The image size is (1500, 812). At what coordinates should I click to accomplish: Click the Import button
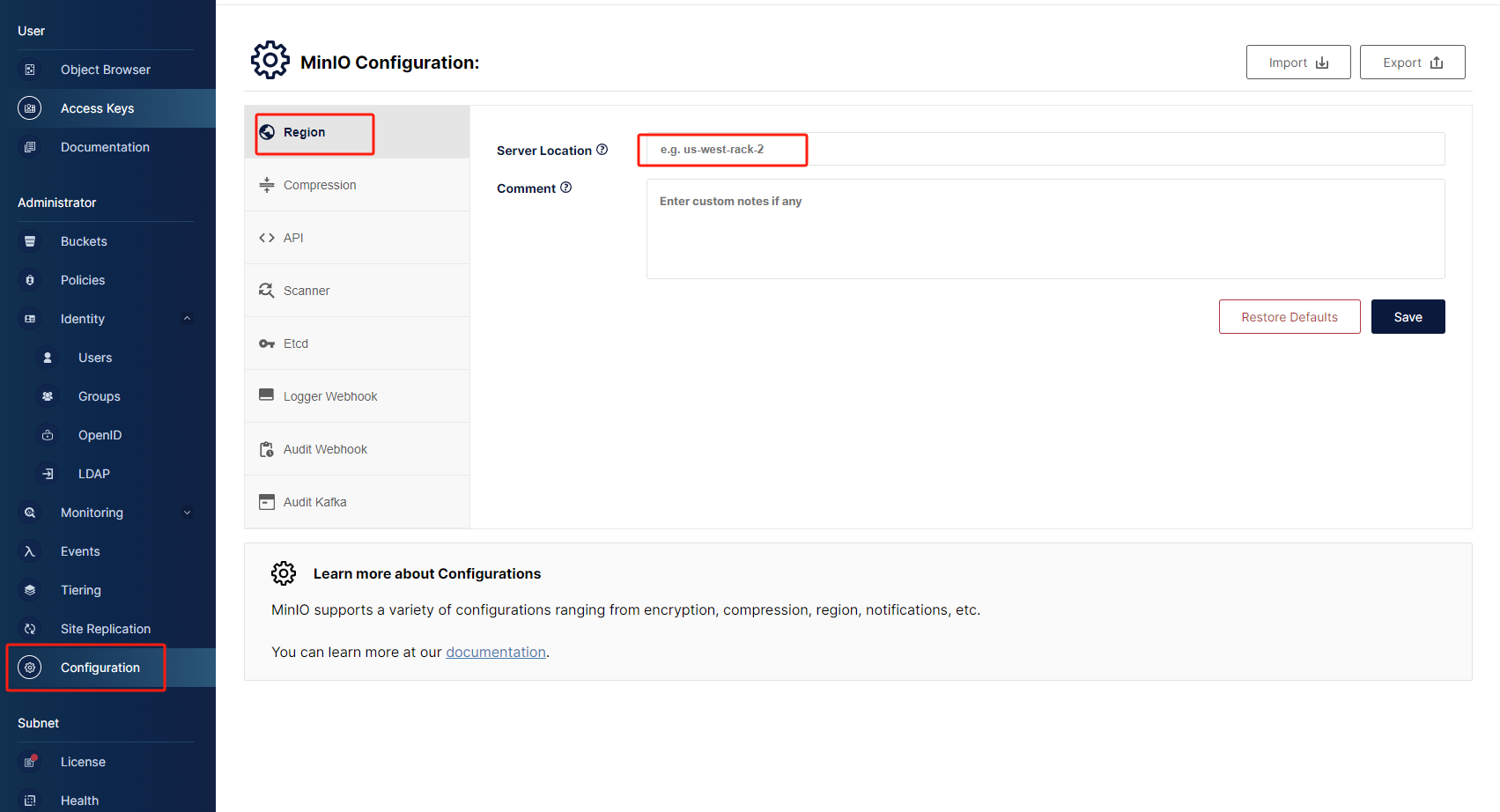(1298, 63)
